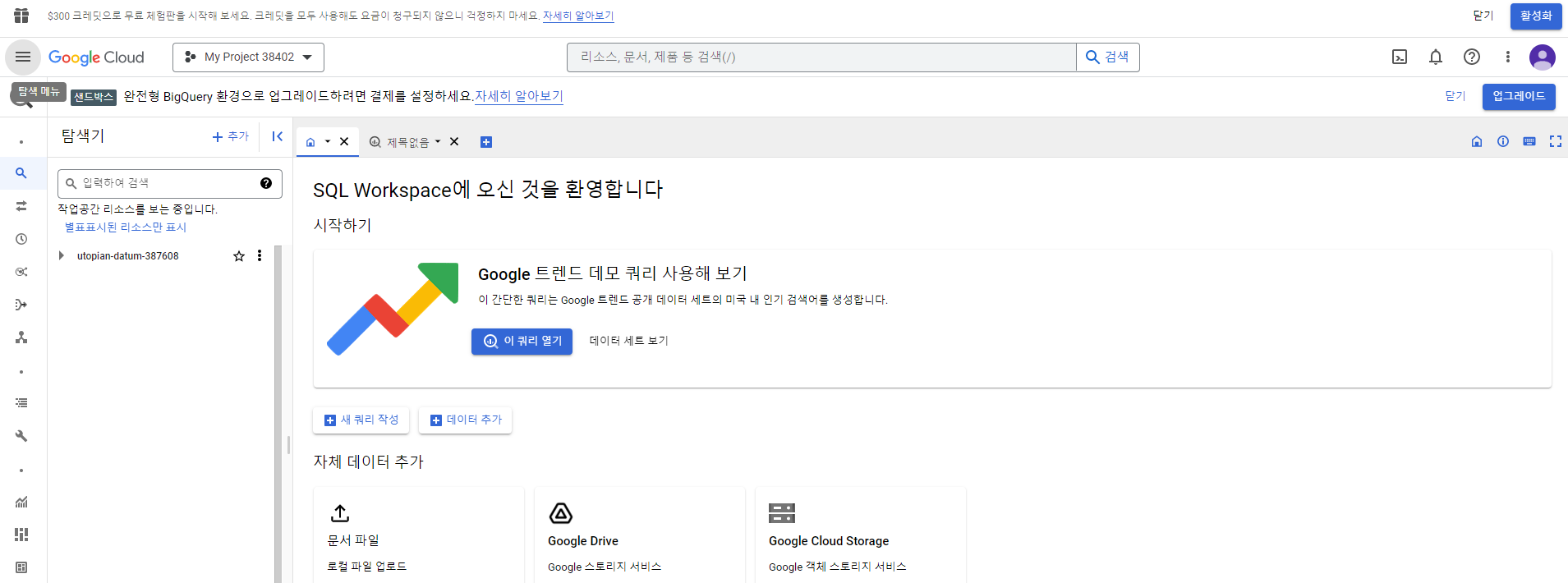Expand the utopian-datum-387608 project tree
Image resolution: width=1568 pixels, height=583 pixels.
click(x=62, y=255)
